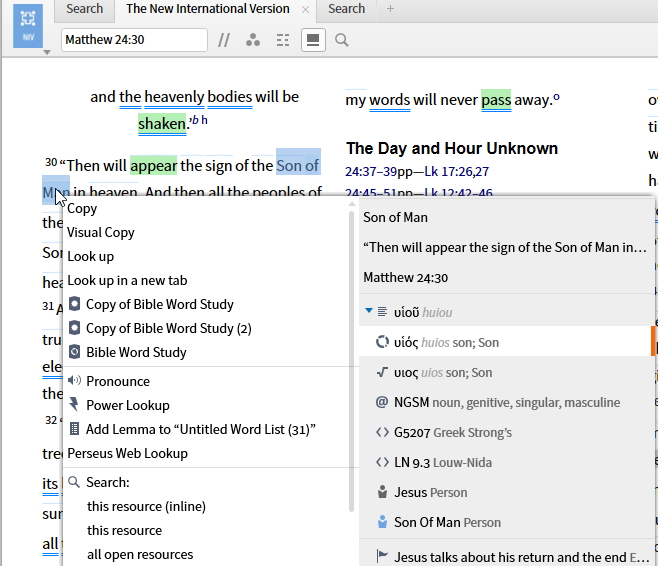658x566 pixels.
Task: Select Son of Man selection heading
Action: click(395, 217)
